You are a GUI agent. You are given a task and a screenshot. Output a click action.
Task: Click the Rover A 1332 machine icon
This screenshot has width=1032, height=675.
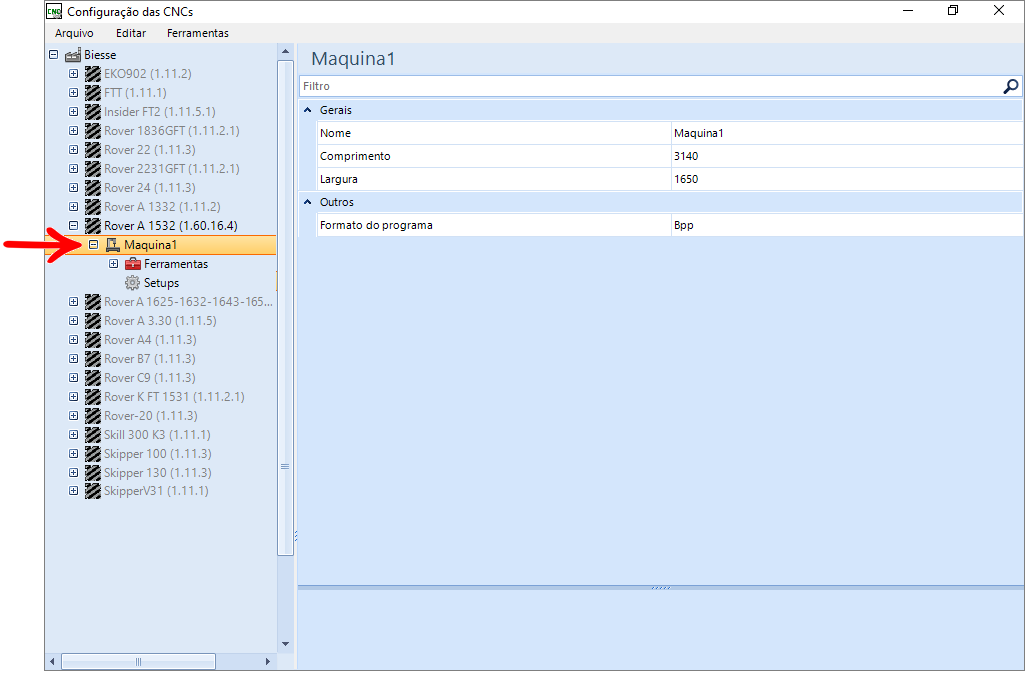93,207
